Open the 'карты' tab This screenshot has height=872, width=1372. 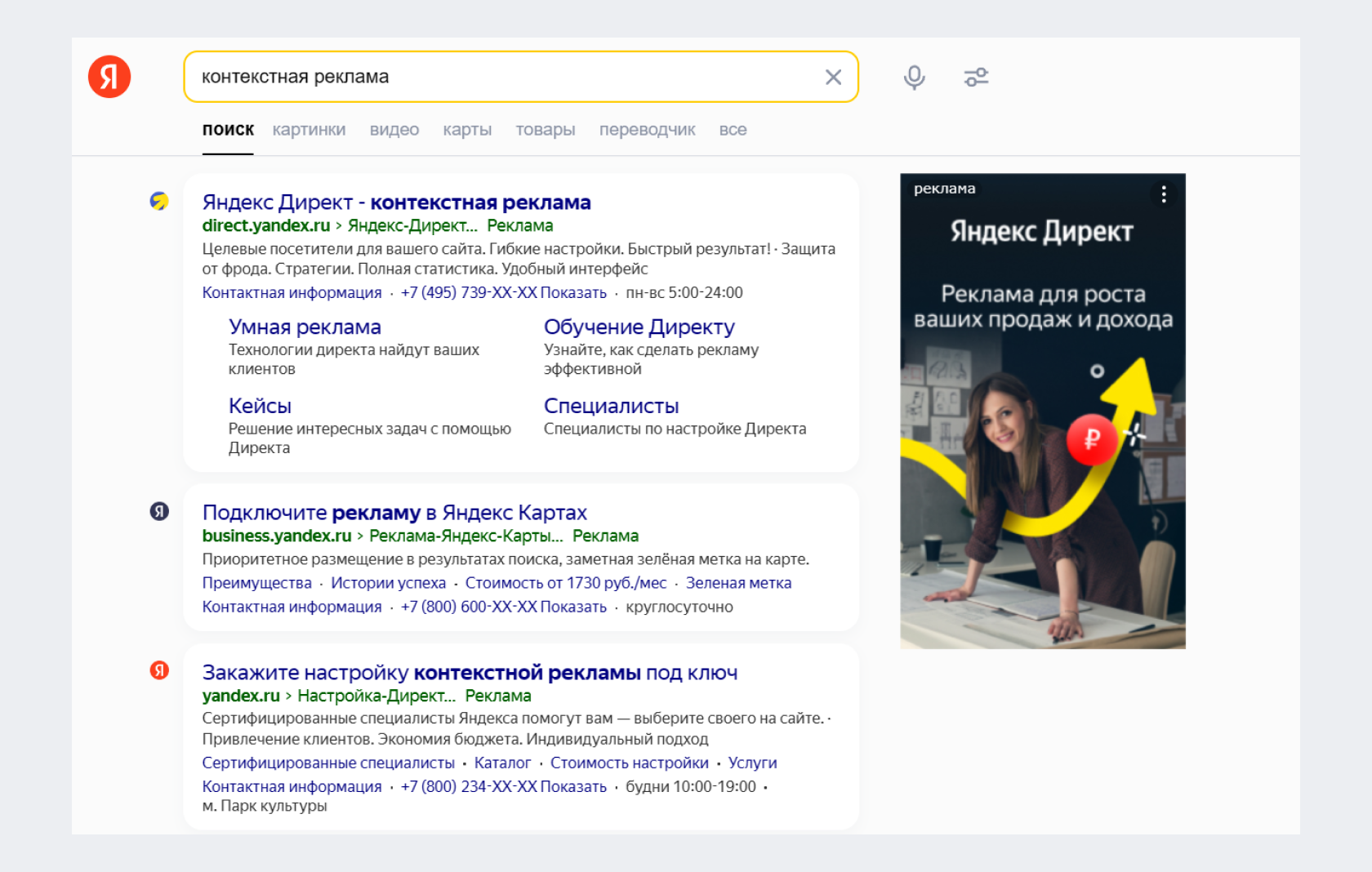coord(467,130)
